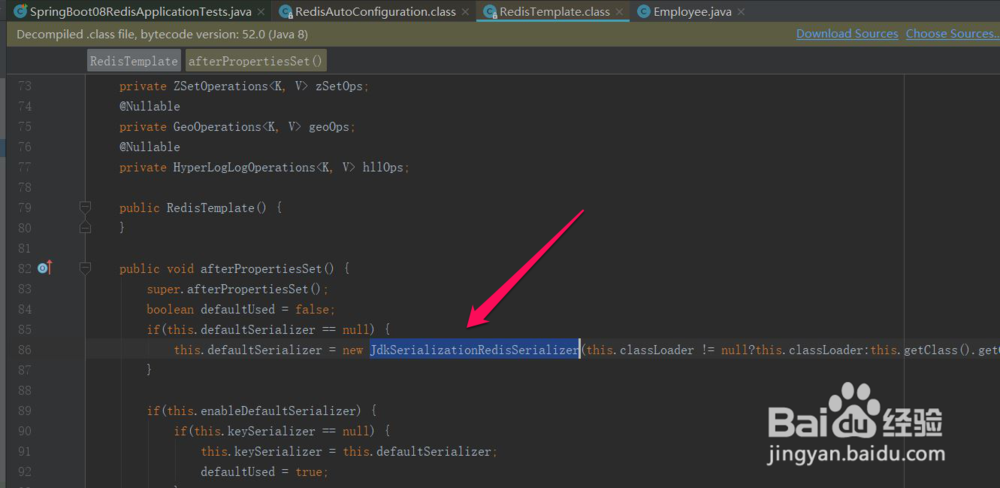Click line number 86 in gutter
Screen dimensions: 1000x488
click(24, 350)
